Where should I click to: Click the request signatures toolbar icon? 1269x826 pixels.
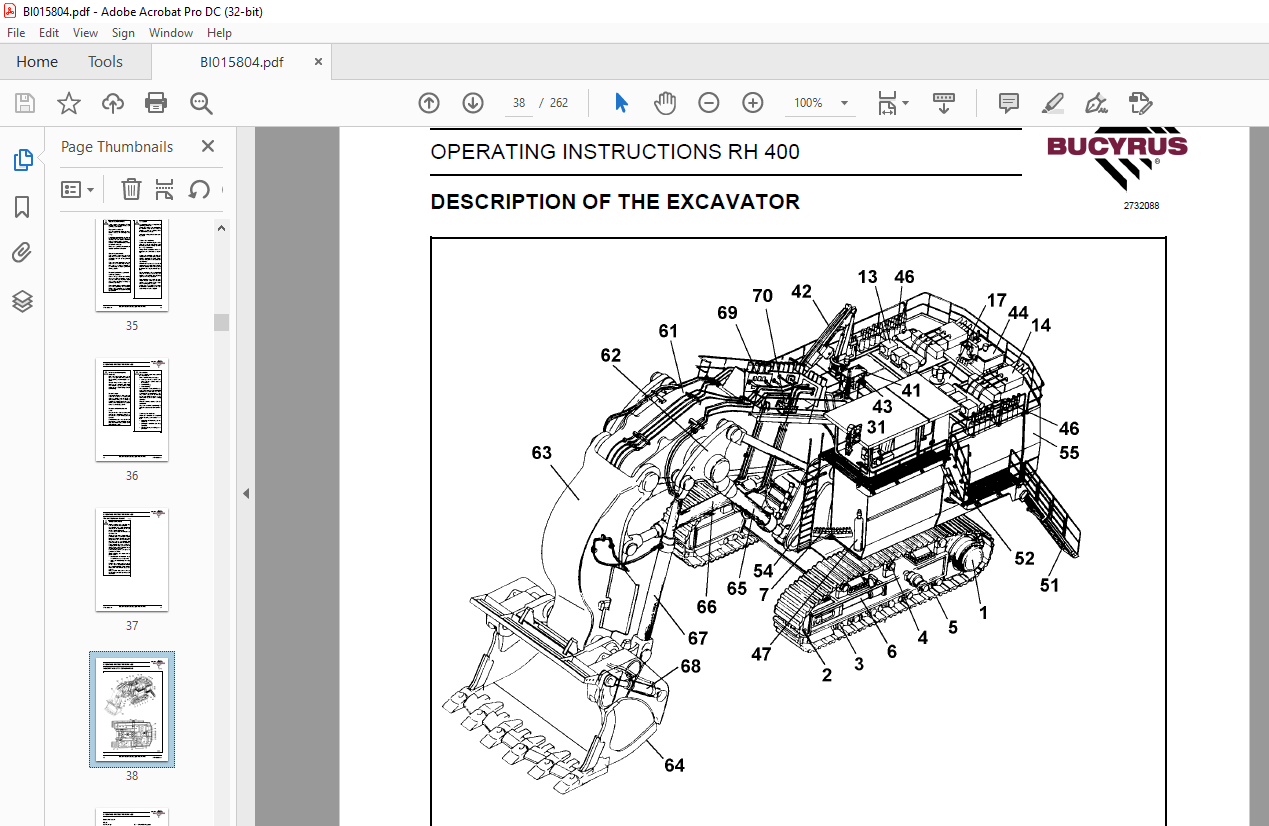(x=1141, y=103)
